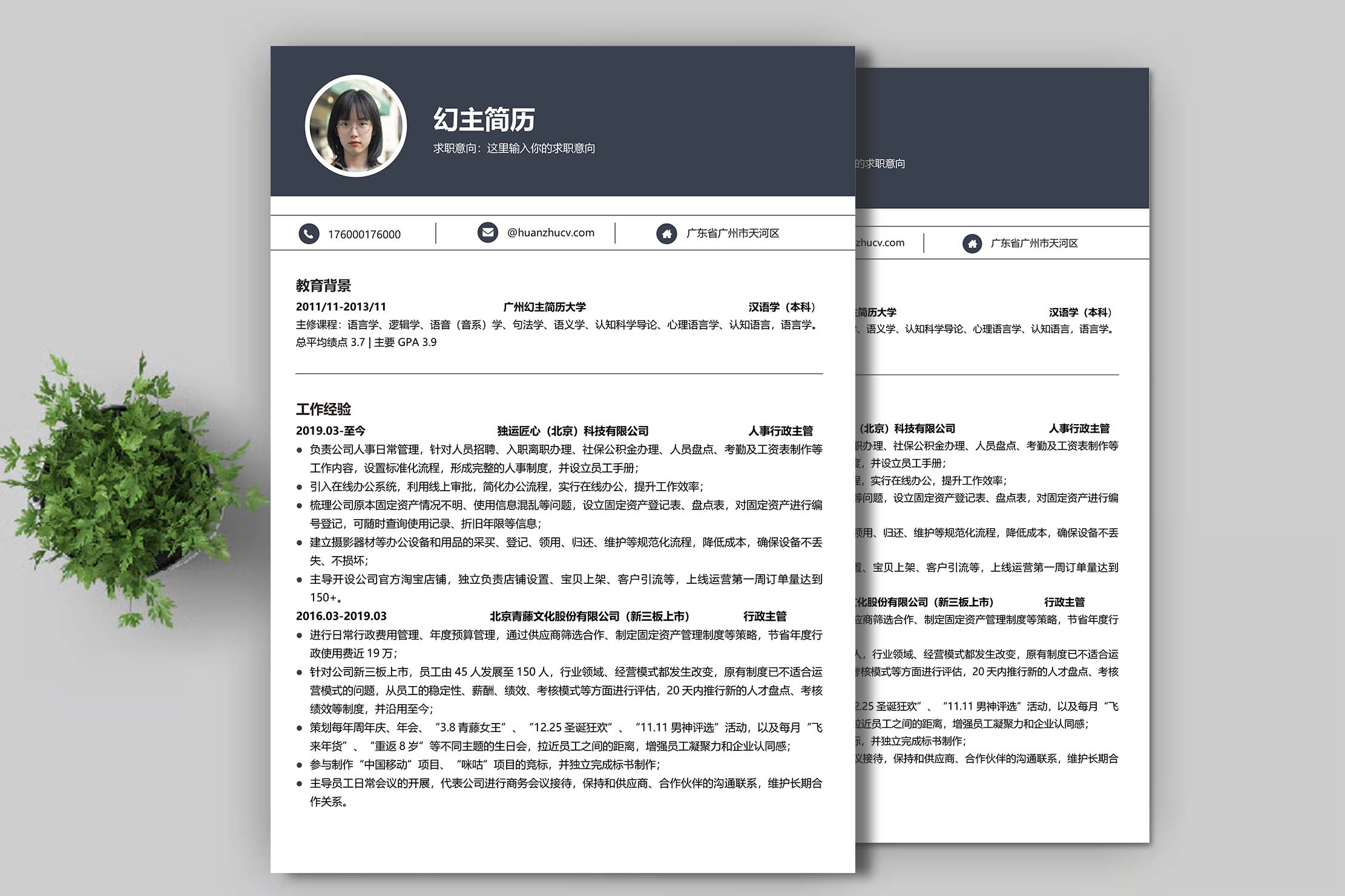The width and height of the screenshot is (1345, 896).
Task: Click the 2016.03-2019.03 date entry
Action: click(341, 616)
